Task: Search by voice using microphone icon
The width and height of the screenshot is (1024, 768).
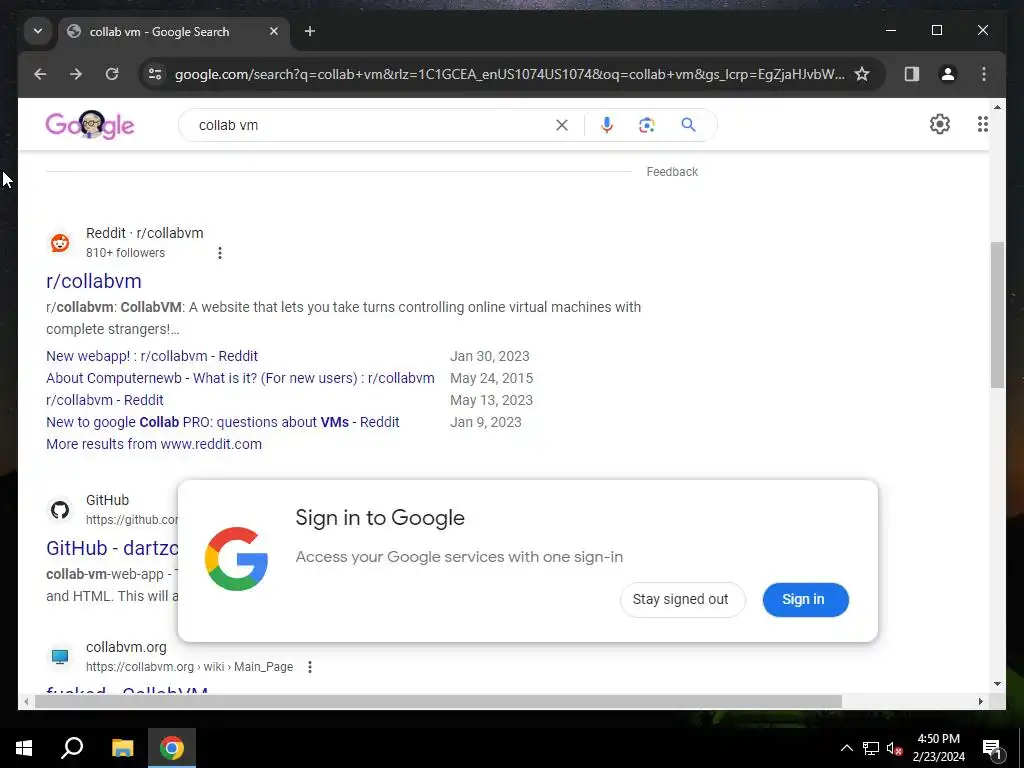Action: coord(606,125)
